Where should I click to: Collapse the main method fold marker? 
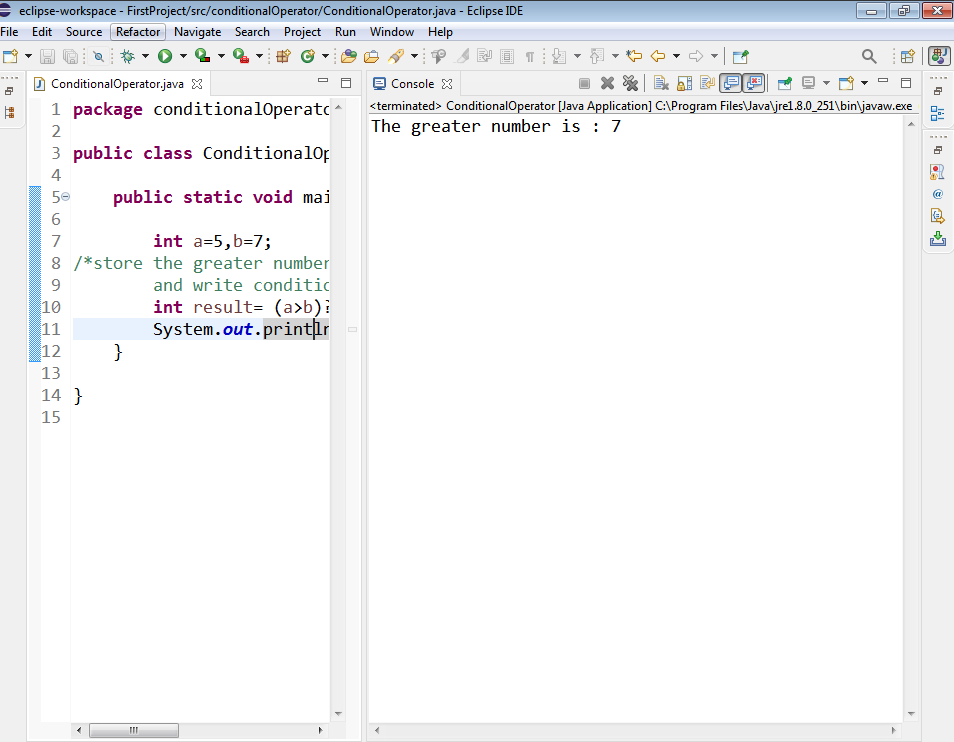click(x=65, y=196)
